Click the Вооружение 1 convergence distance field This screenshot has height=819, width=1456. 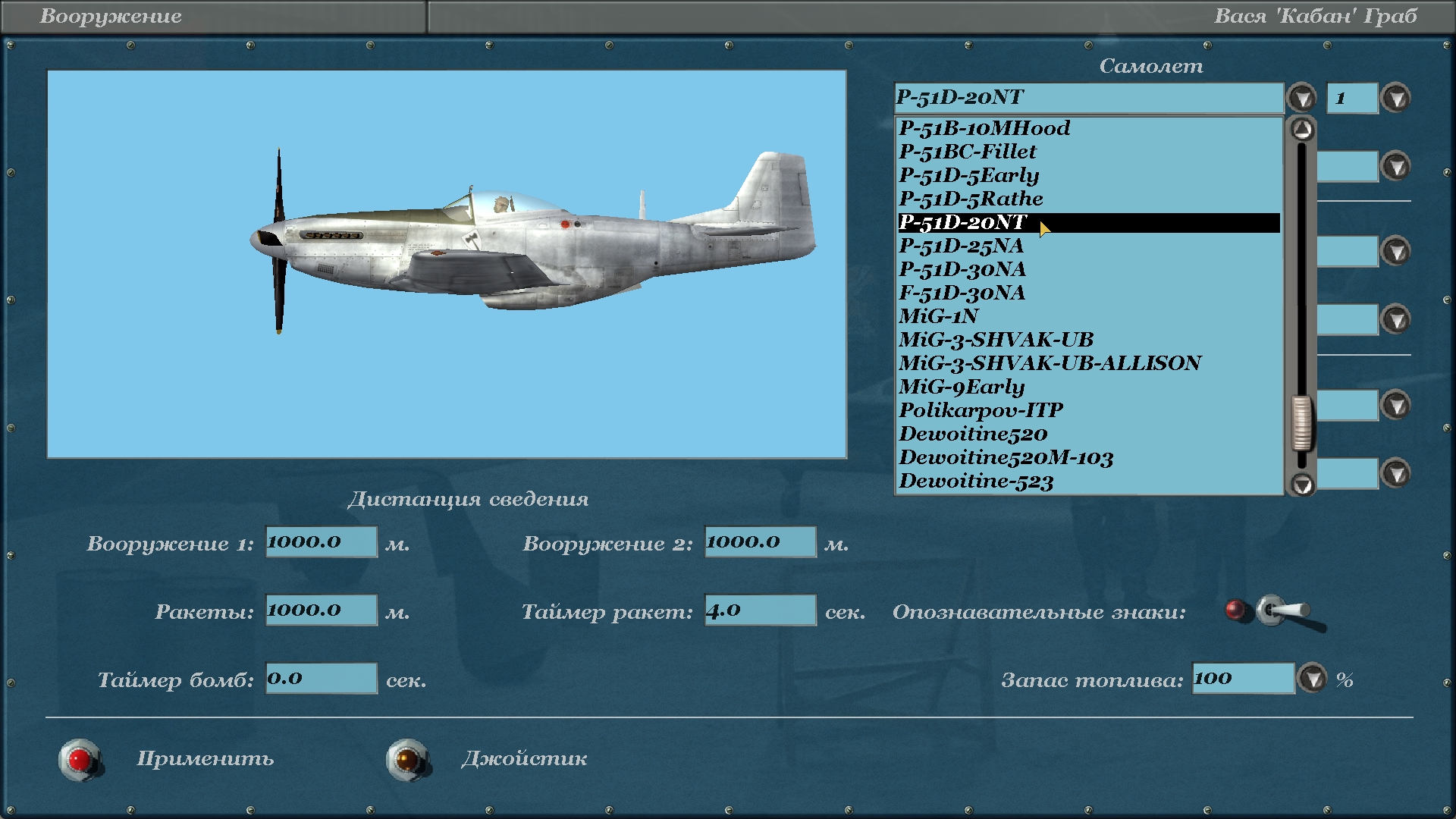[x=321, y=542]
